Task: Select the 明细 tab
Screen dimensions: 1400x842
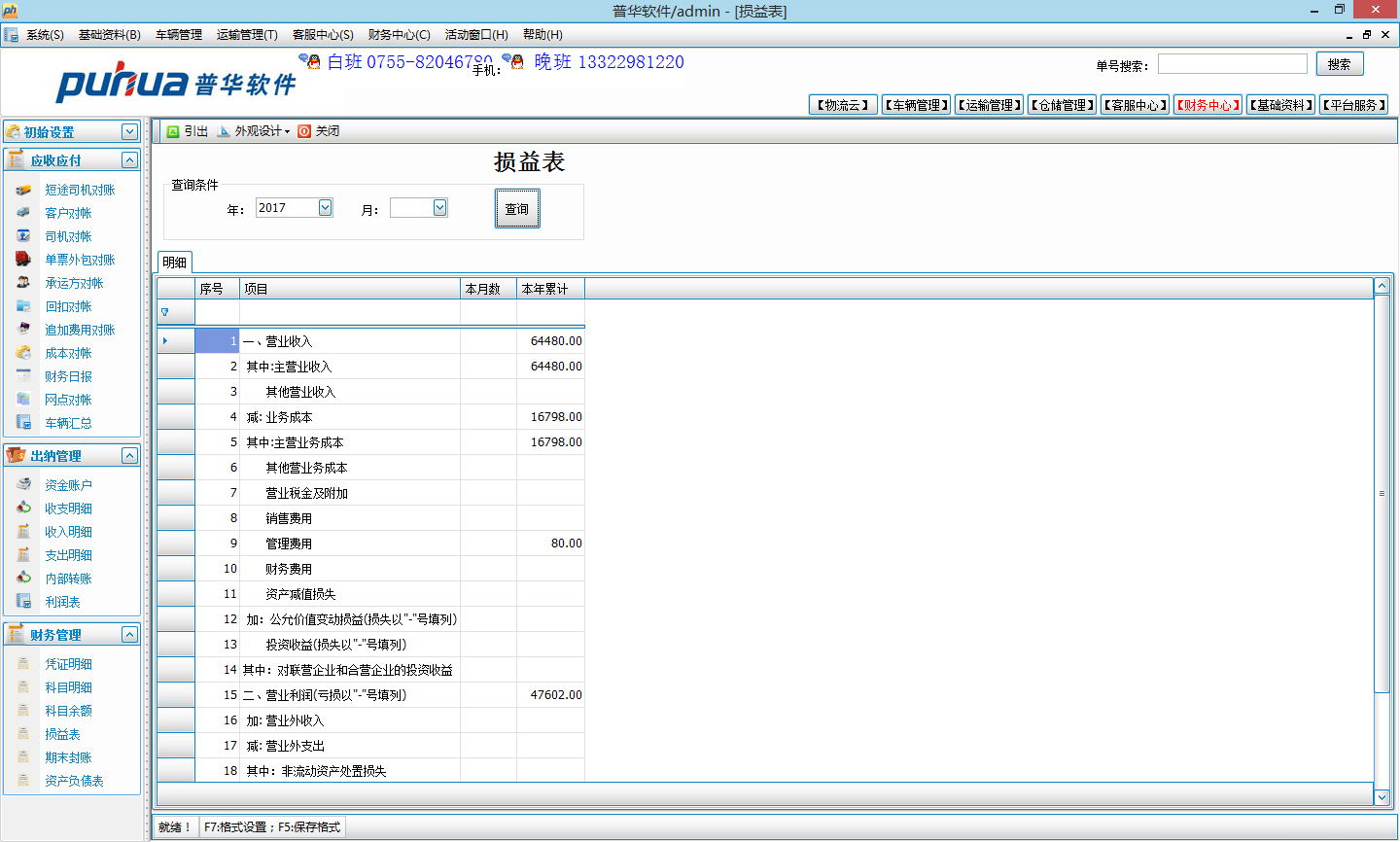Action: (175, 263)
